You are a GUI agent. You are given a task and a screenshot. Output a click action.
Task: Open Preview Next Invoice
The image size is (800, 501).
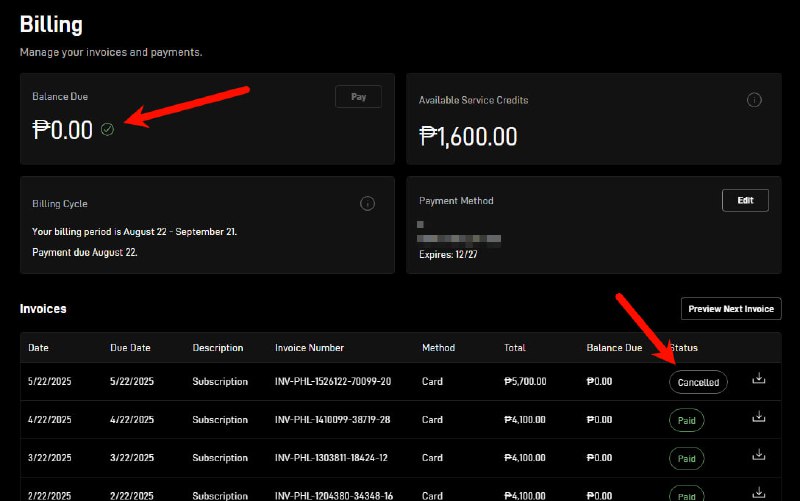(731, 308)
